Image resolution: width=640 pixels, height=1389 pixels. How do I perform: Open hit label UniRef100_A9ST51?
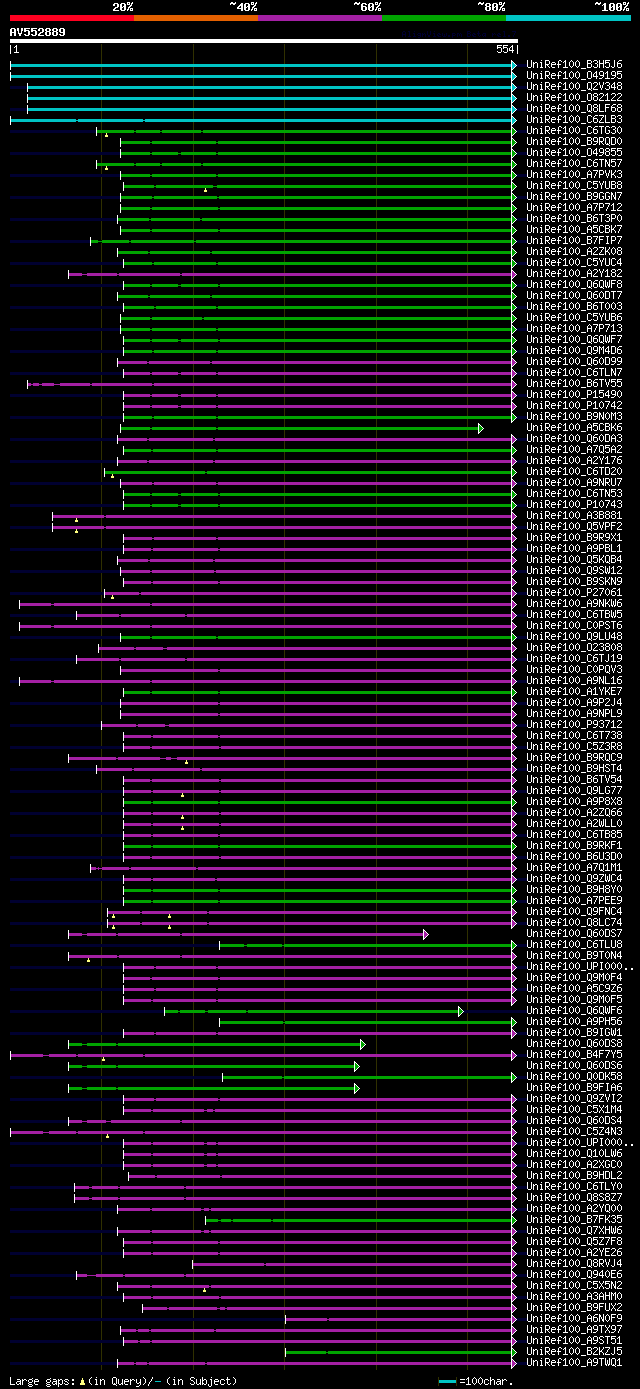click(x=574, y=1341)
